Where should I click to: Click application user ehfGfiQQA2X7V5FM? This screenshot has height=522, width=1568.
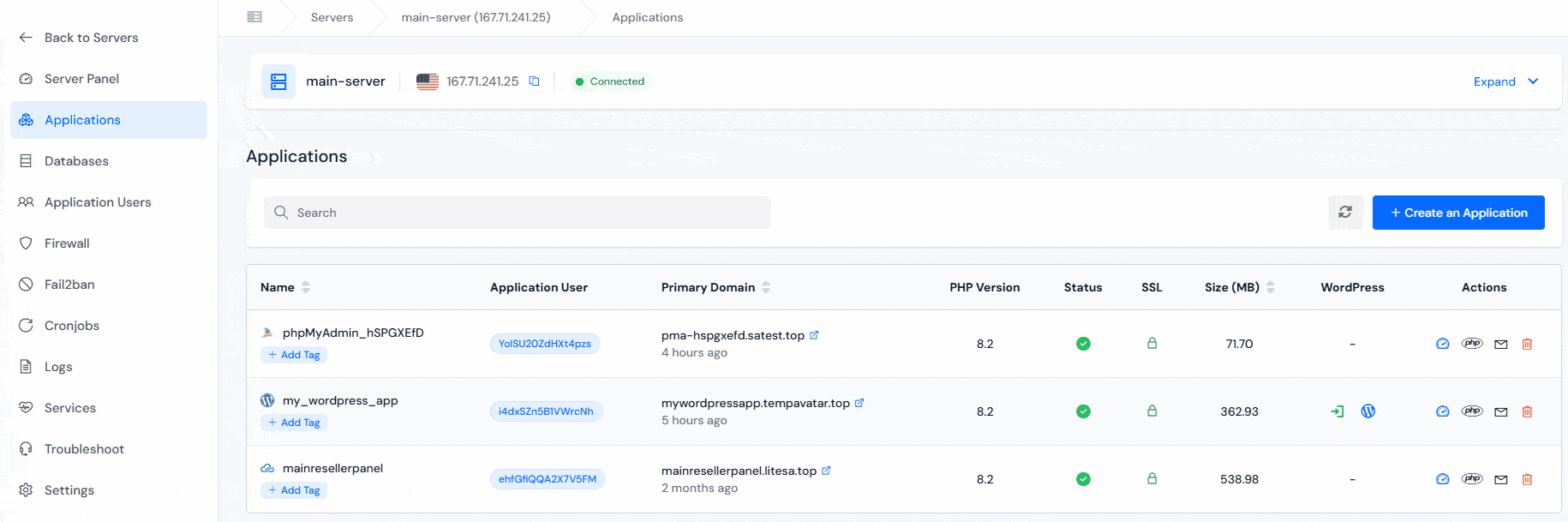548,479
